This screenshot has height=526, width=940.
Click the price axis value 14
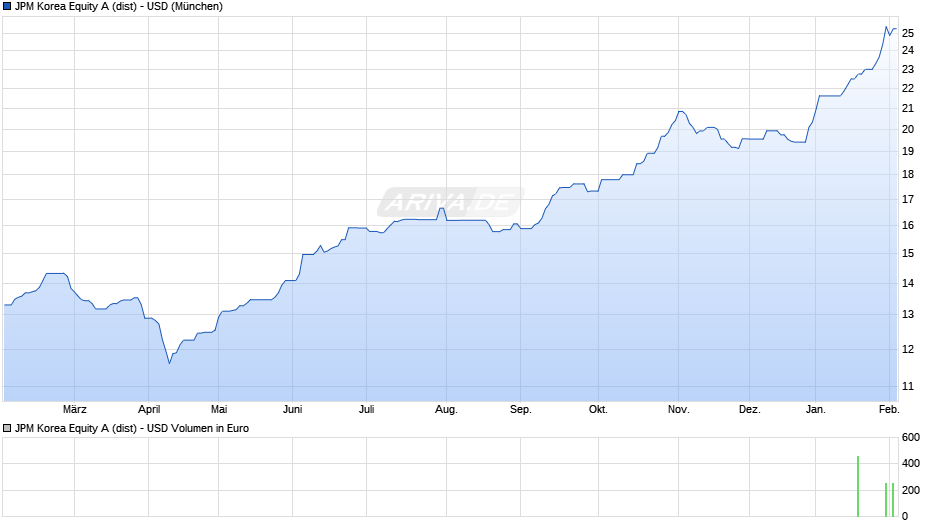point(908,284)
